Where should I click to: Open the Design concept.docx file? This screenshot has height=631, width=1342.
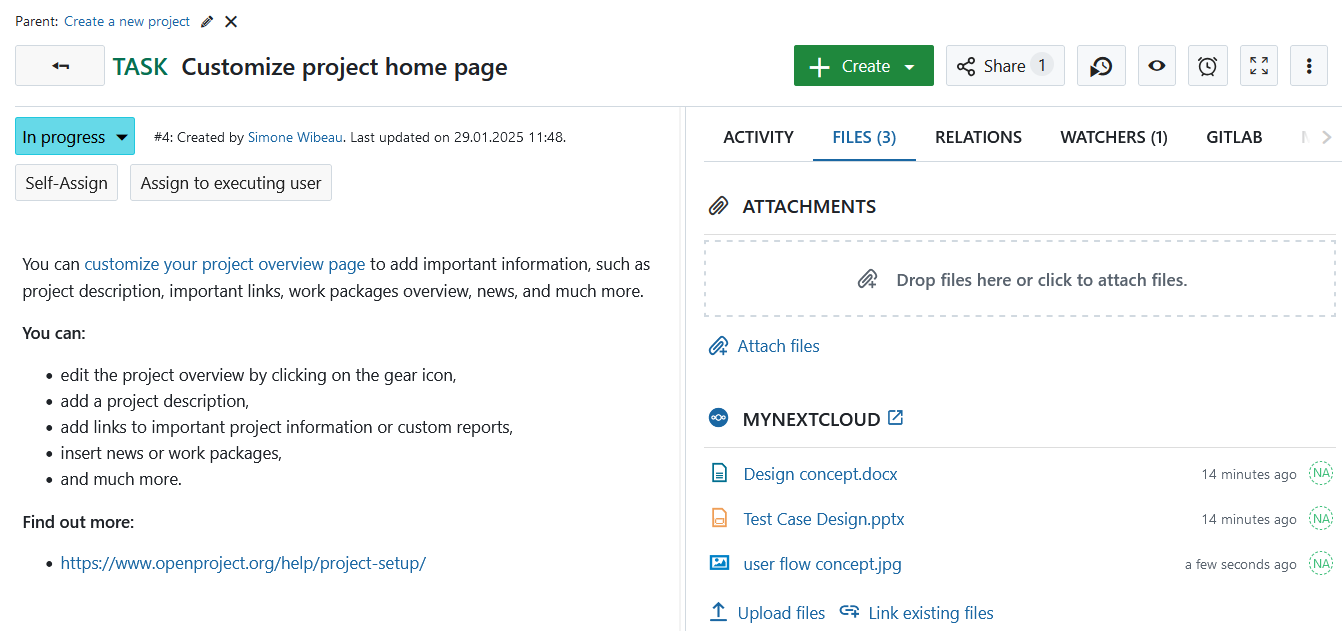pos(820,474)
